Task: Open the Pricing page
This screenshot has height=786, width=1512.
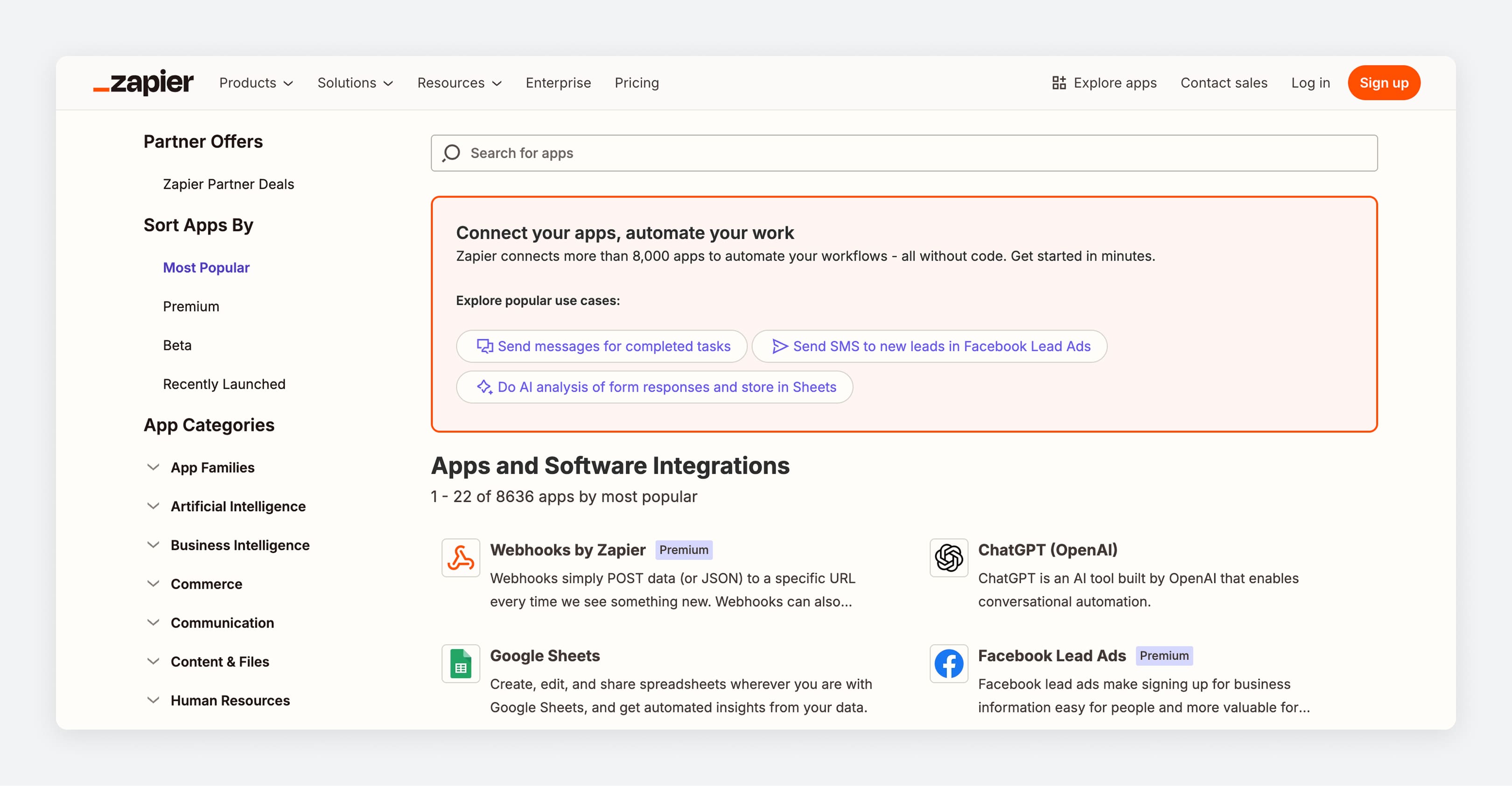Action: tap(637, 83)
